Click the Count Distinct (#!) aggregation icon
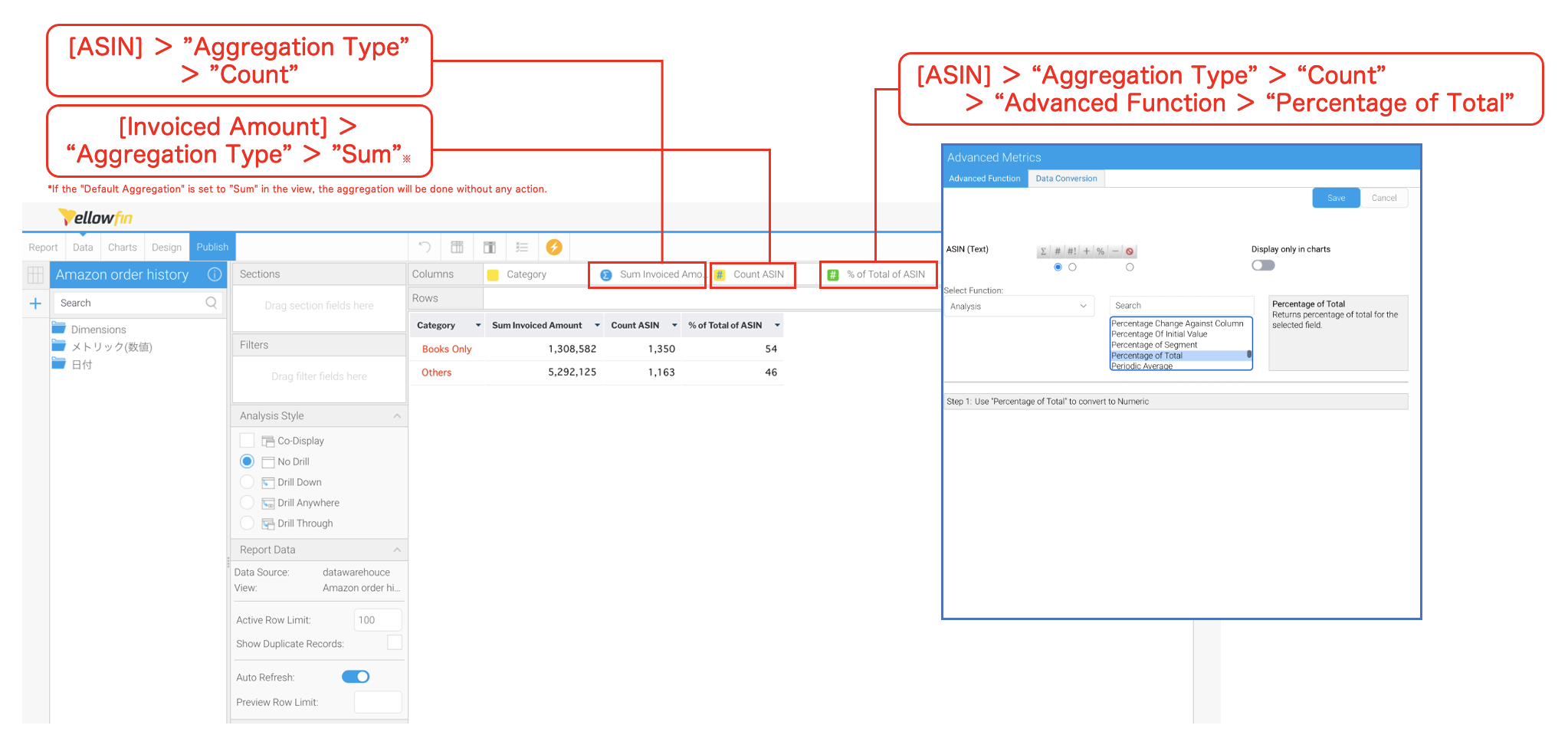The height and width of the screenshot is (745, 1568). pyautogui.click(x=1072, y=251)
